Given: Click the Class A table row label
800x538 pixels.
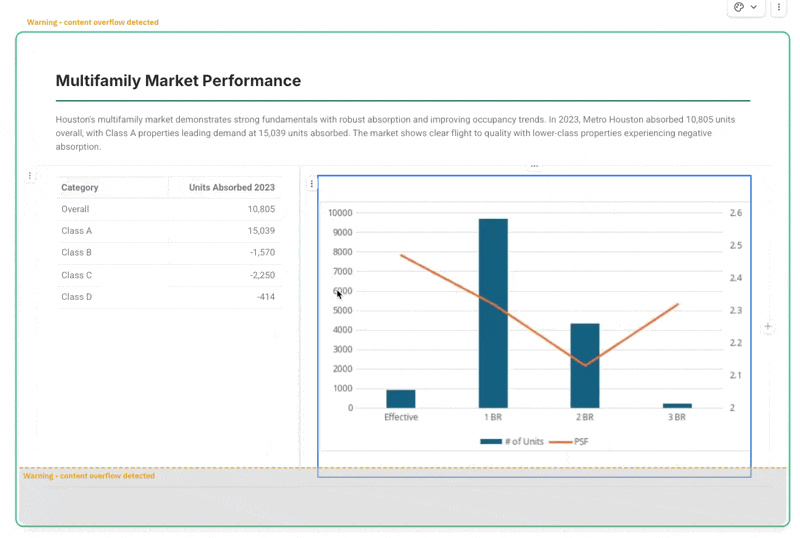Looking at the screenshot, I should click(x=76, y=231).
